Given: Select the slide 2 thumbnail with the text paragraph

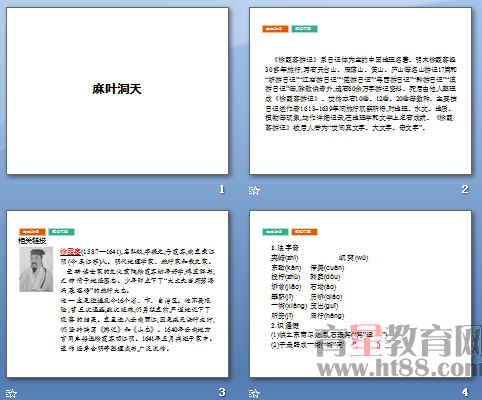Looking at the screenshot, I should coord(360,91).
